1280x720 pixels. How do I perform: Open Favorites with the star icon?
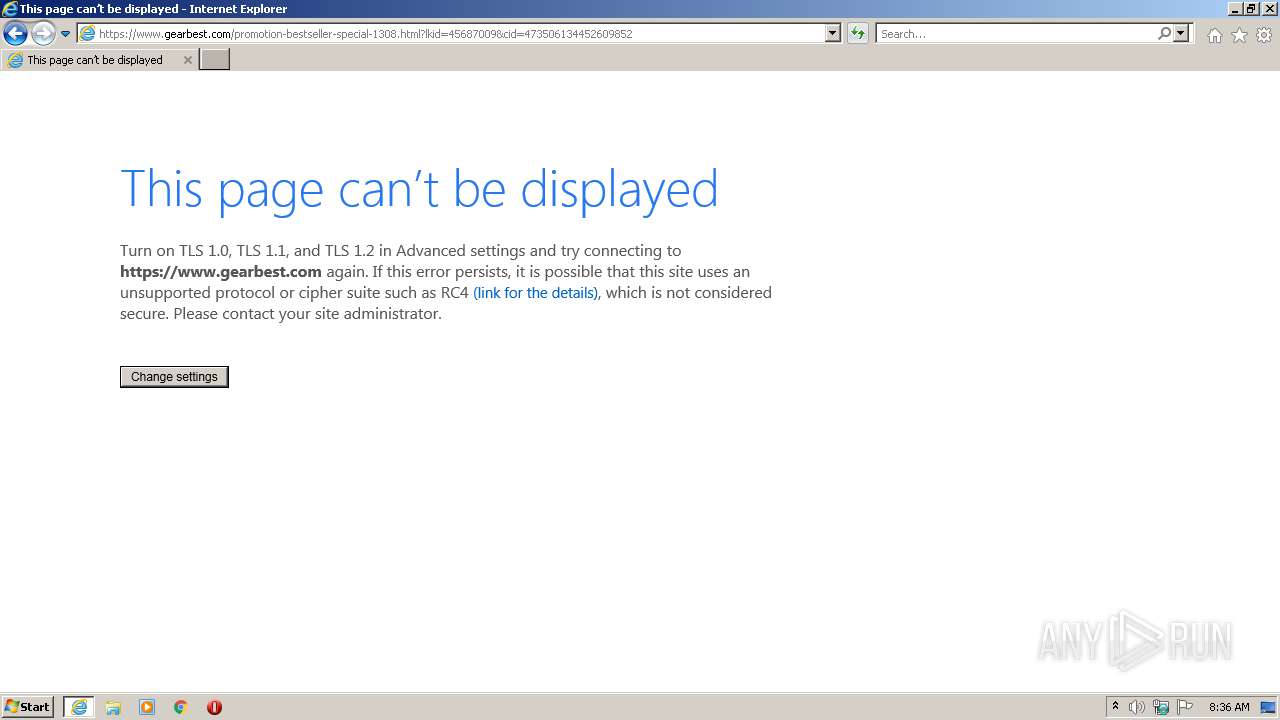(x=1239, y=35)
